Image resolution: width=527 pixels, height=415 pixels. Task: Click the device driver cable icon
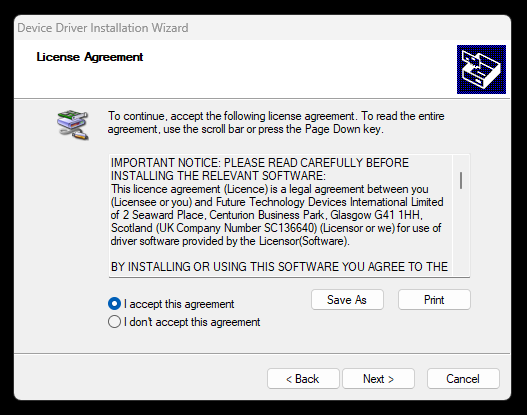pyautogui.click(x=73, y=124)
